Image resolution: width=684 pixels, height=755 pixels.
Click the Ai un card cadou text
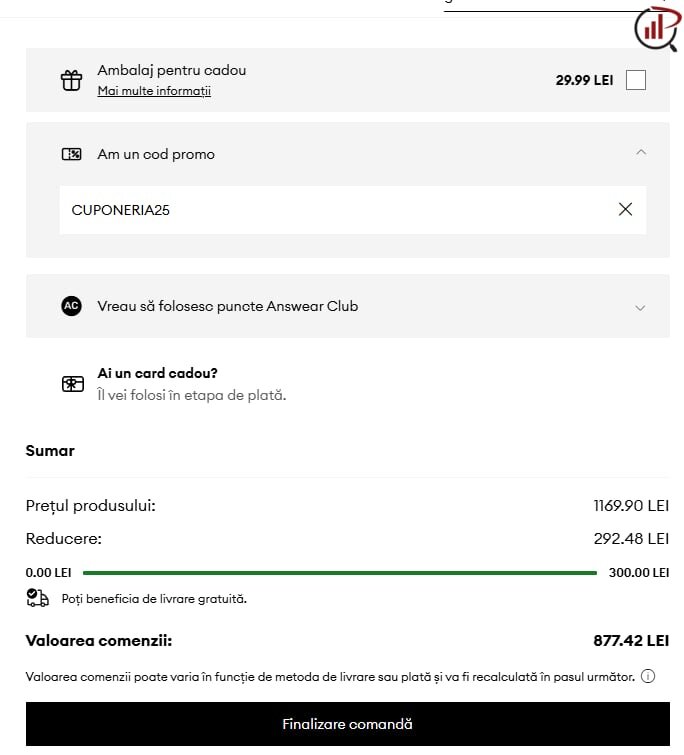click(x=157, y=373)
